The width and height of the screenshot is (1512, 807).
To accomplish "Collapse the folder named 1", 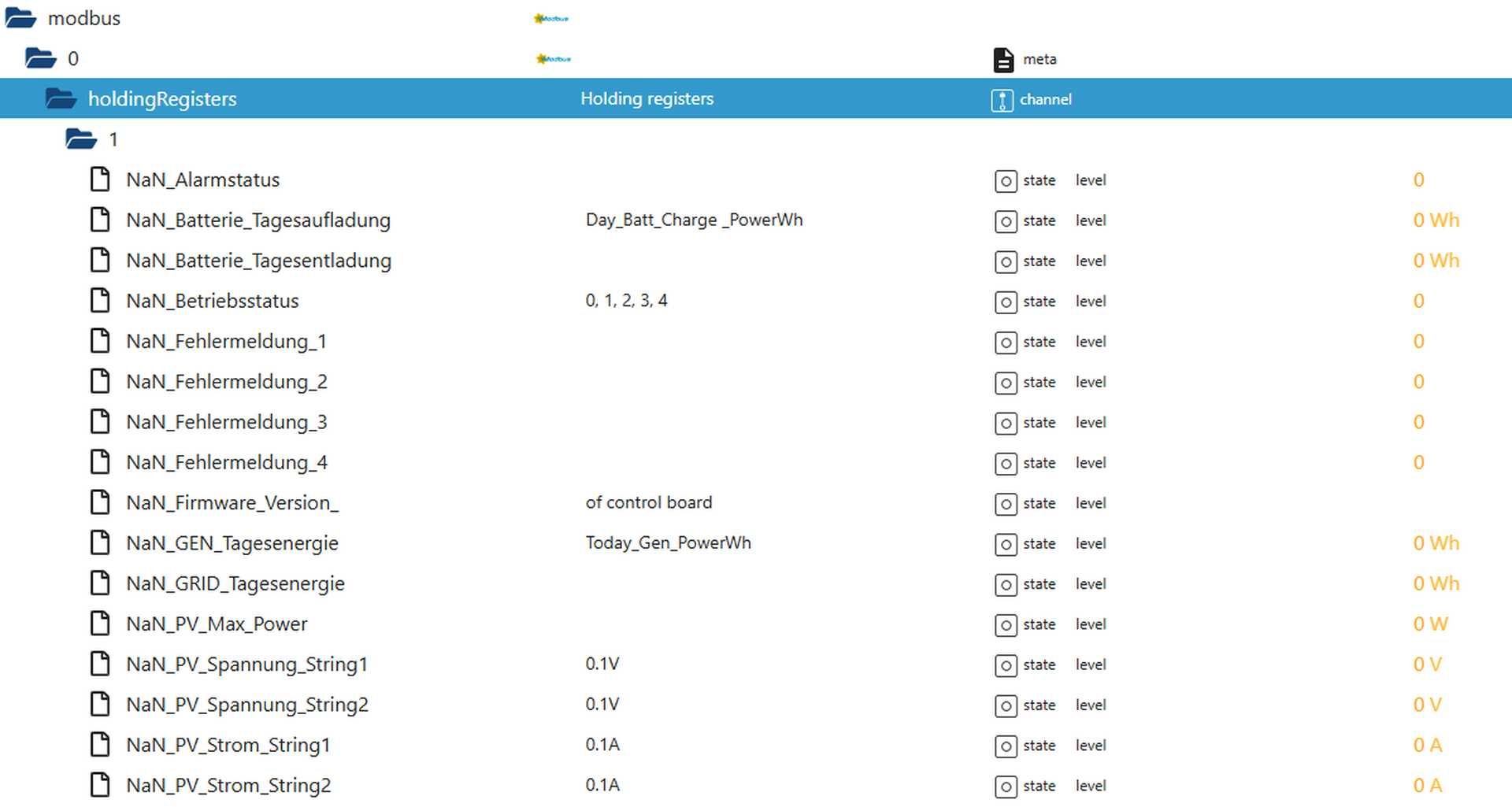I will [80, 139].
